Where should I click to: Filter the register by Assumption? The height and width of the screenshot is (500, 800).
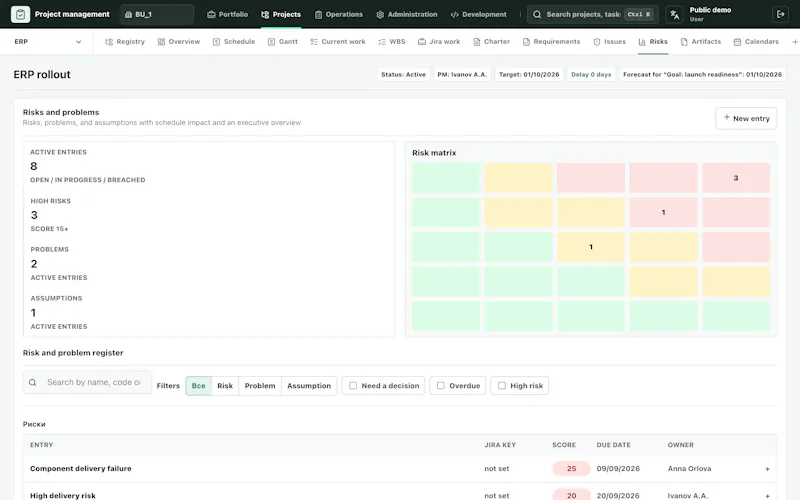coord(309,386)
